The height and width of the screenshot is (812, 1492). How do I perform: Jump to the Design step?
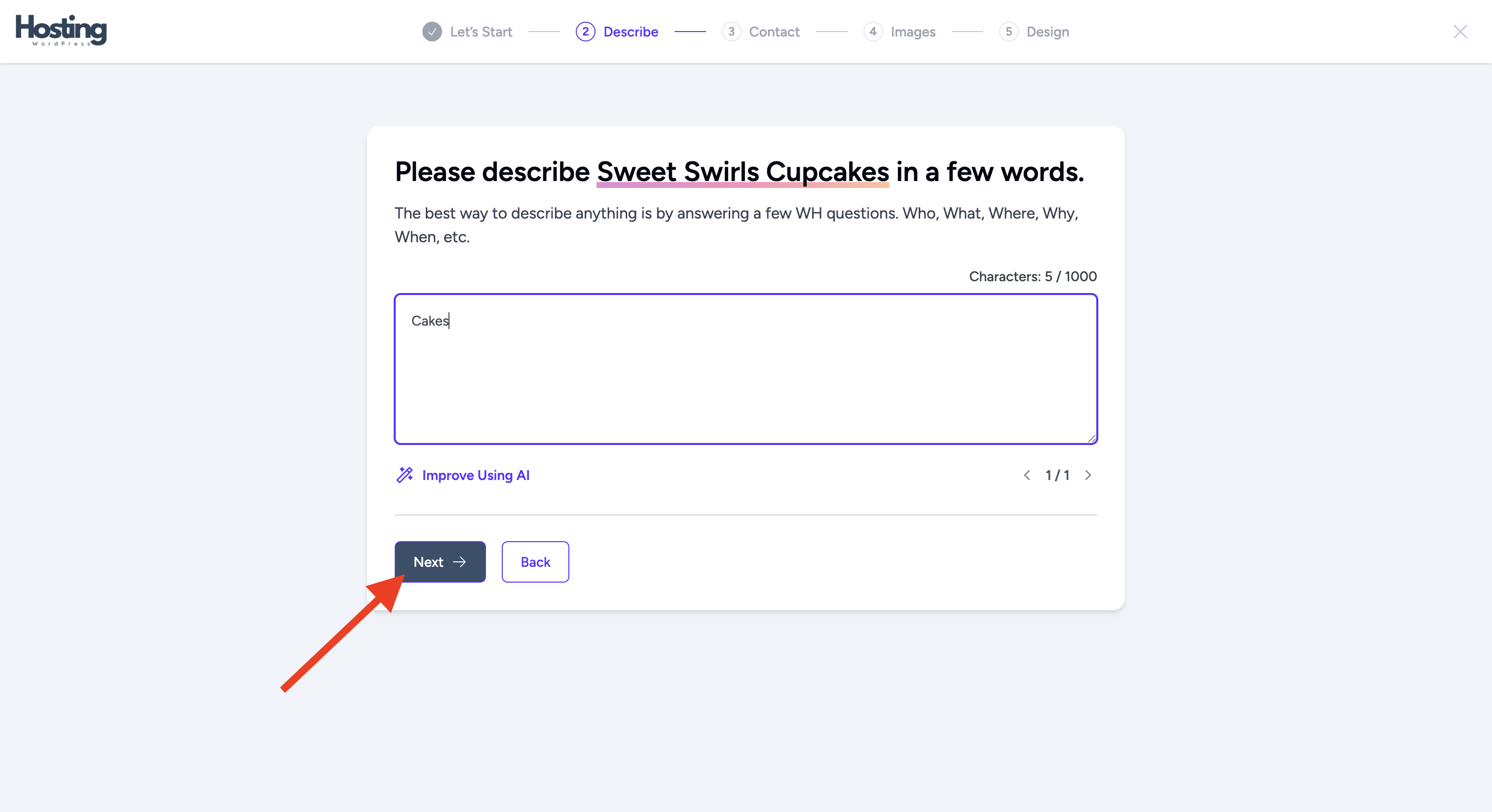coord(1047,32)
